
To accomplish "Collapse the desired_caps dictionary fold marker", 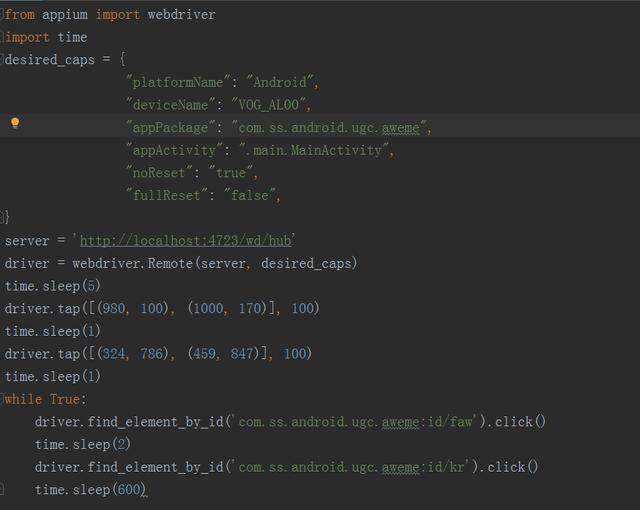I will tap(2, 60).
